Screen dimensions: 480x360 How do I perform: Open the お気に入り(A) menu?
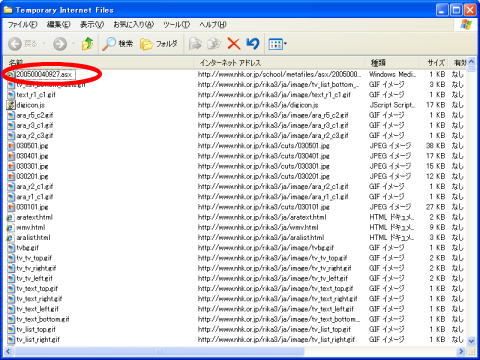click(134, 25)
